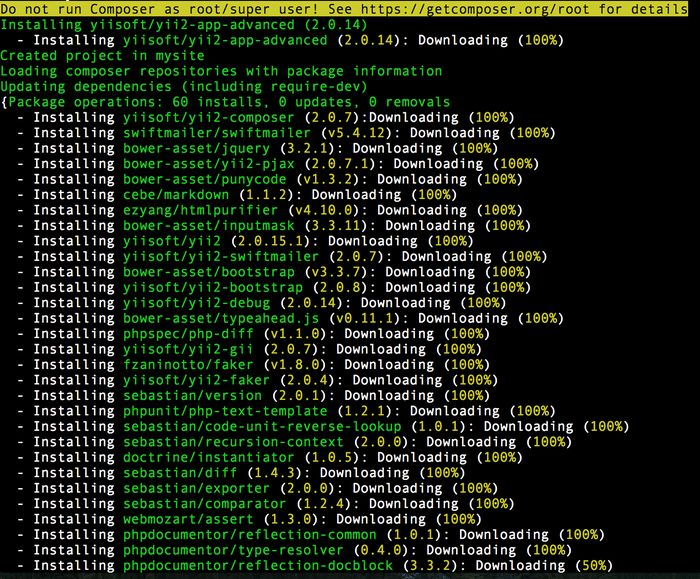The height and width of the screenshot is (579, 700).
Task: Click package name ezyang/htmlpurifier
Action: tap(200, 210)
